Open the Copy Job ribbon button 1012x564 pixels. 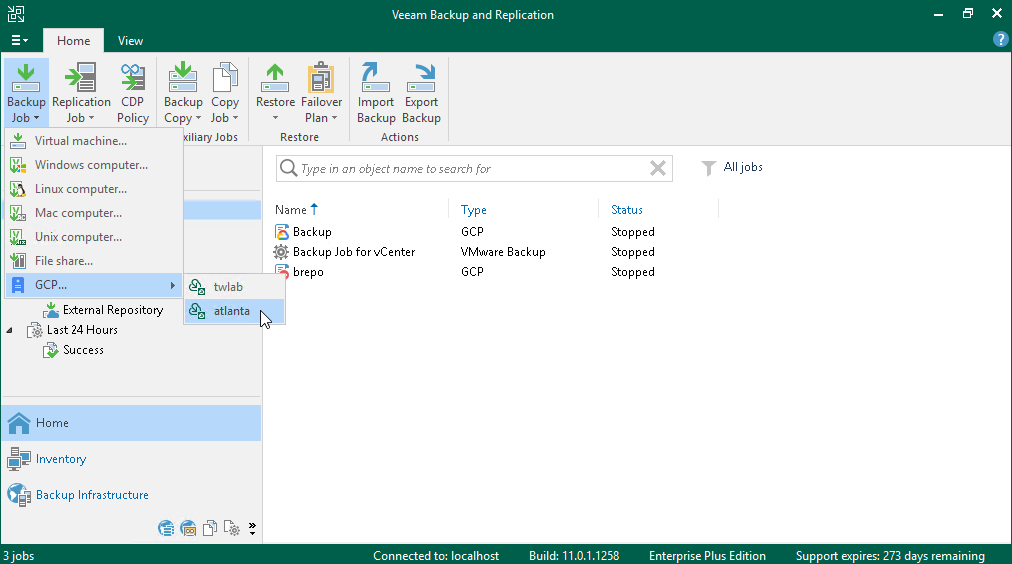click(x=225, y=92)
